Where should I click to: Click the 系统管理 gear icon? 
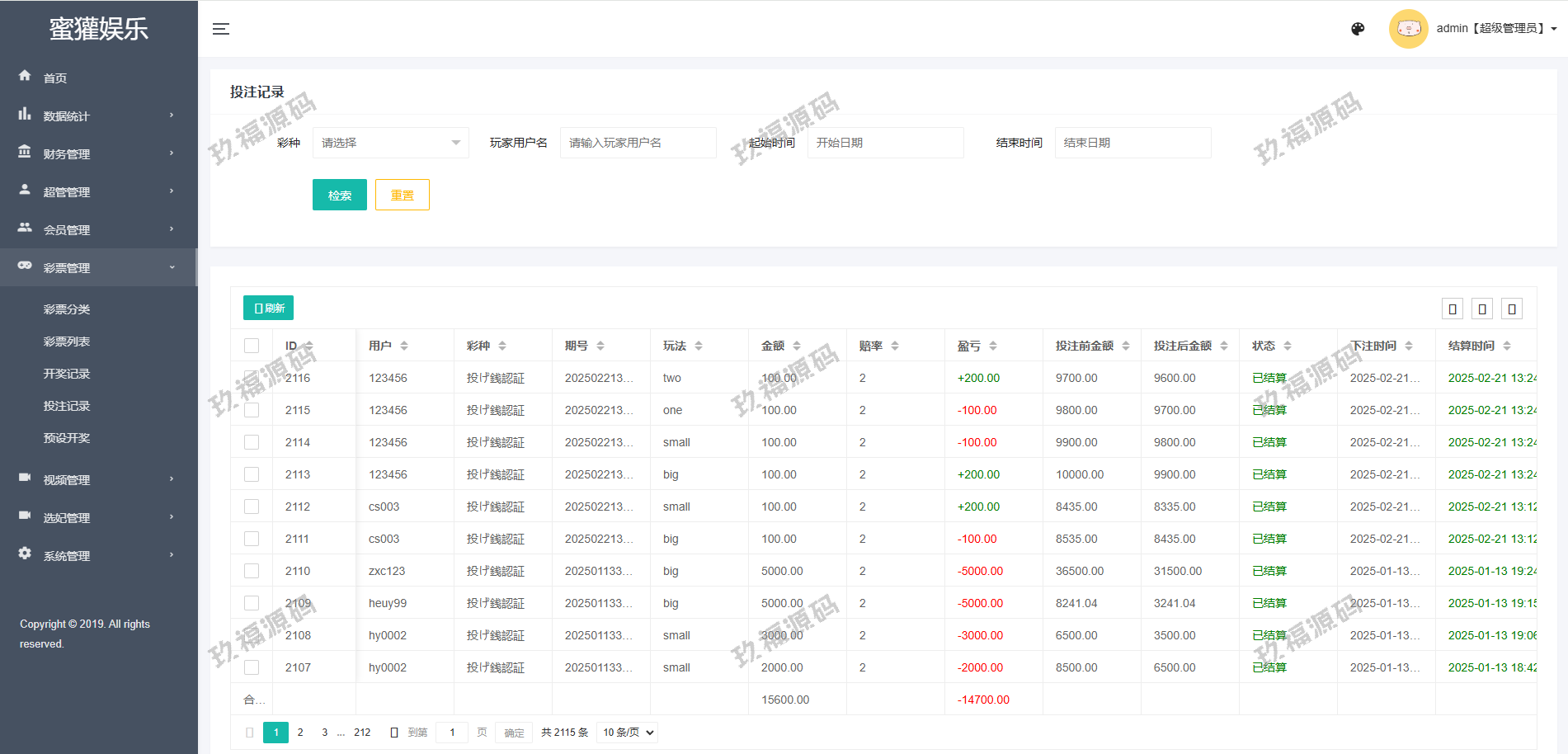click(x=25, y=554)
